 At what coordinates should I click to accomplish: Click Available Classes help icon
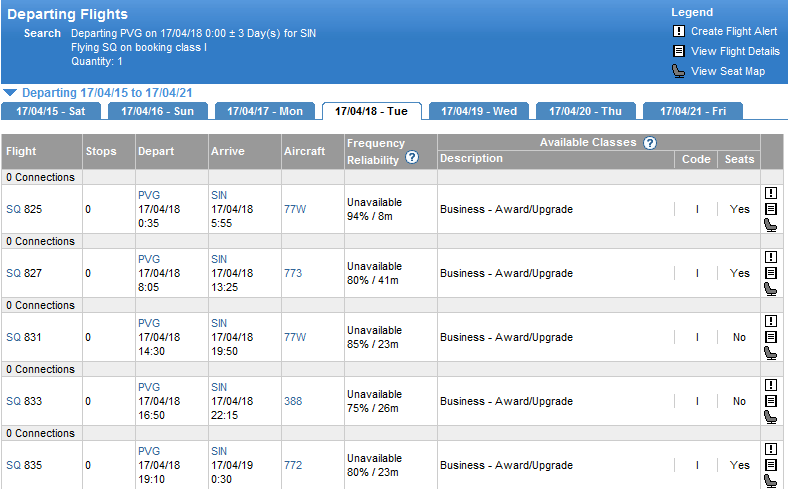[x=650, y=143]
